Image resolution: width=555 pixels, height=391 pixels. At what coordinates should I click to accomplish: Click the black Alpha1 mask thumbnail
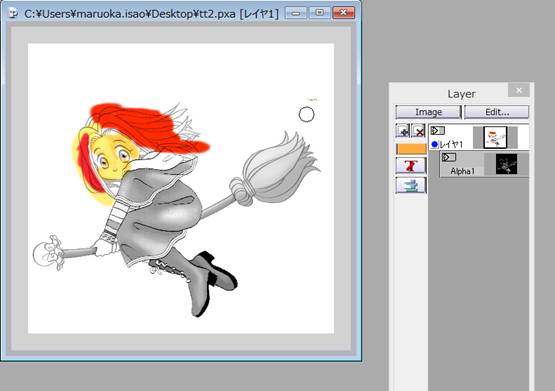tap(506, 164)
